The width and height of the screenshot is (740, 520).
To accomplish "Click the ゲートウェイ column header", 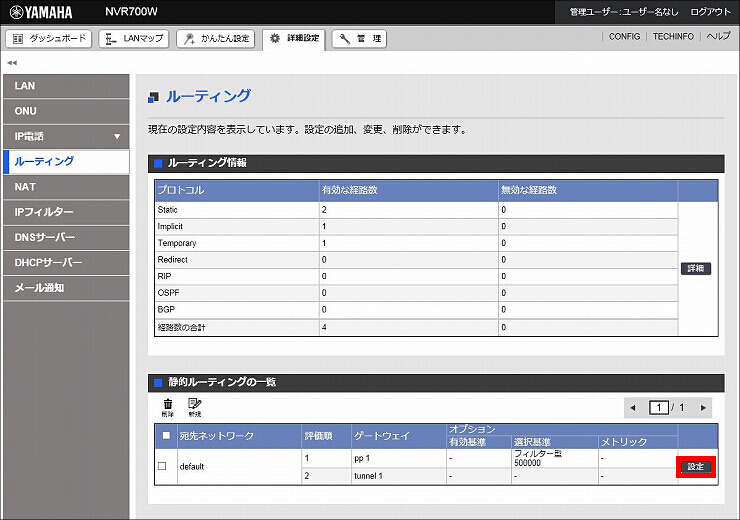I will 399,436.
